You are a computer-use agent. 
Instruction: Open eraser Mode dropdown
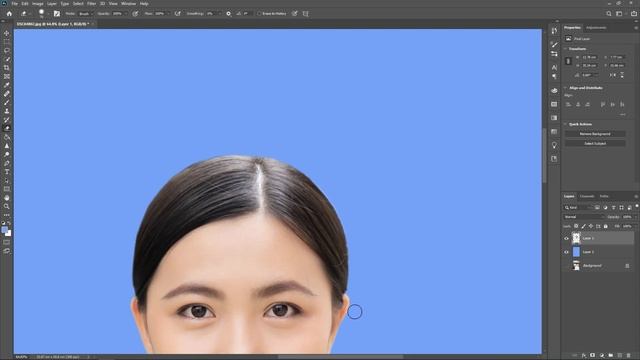pos(85,13)
